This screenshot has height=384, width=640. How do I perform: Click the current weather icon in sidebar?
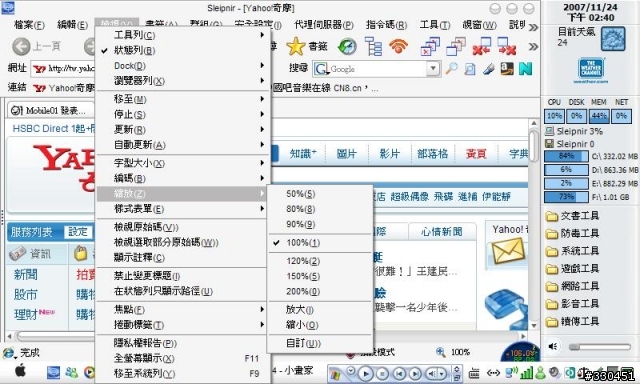[613, 39]
